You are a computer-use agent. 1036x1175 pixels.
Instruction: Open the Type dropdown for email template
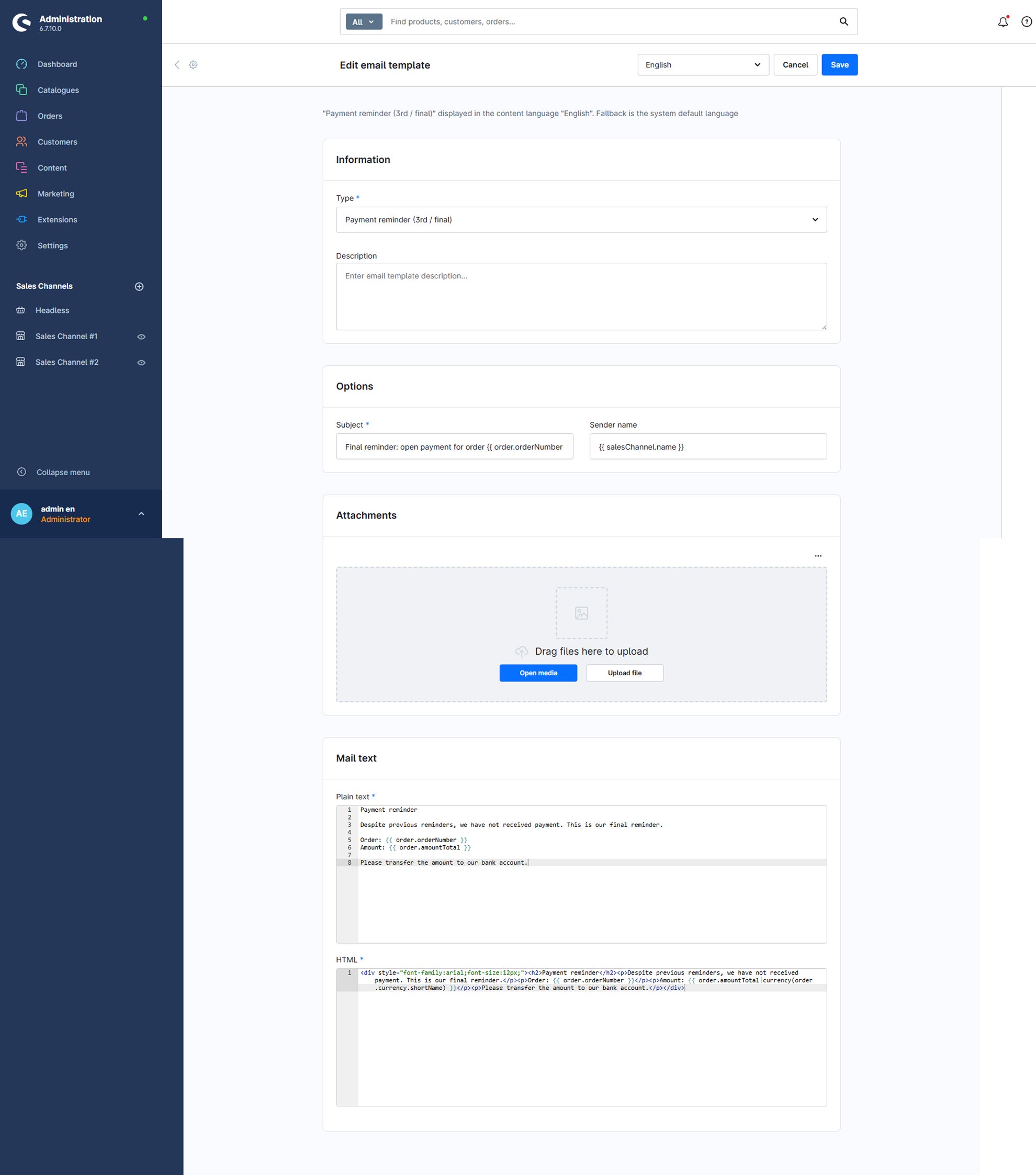pyautogui.click(x=581, y=220)
